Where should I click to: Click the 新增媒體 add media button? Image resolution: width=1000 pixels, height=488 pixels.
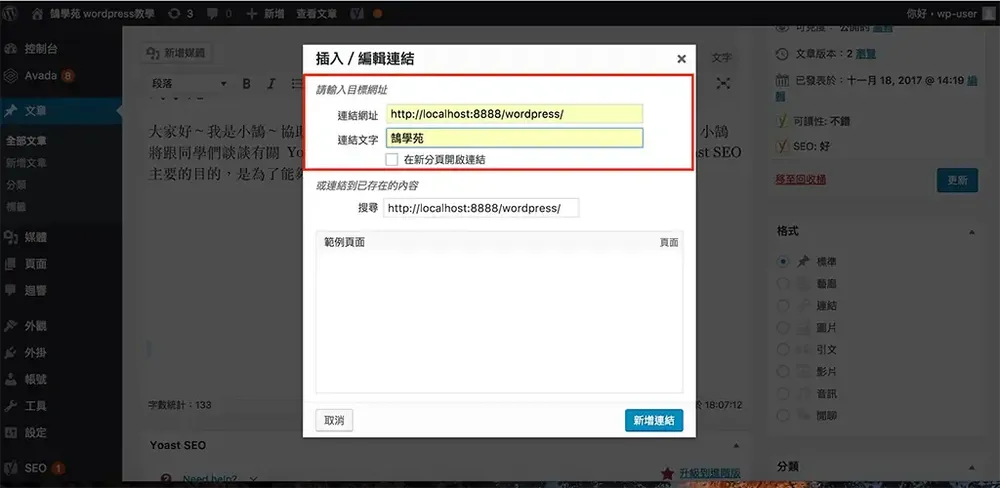pos(176,54)
